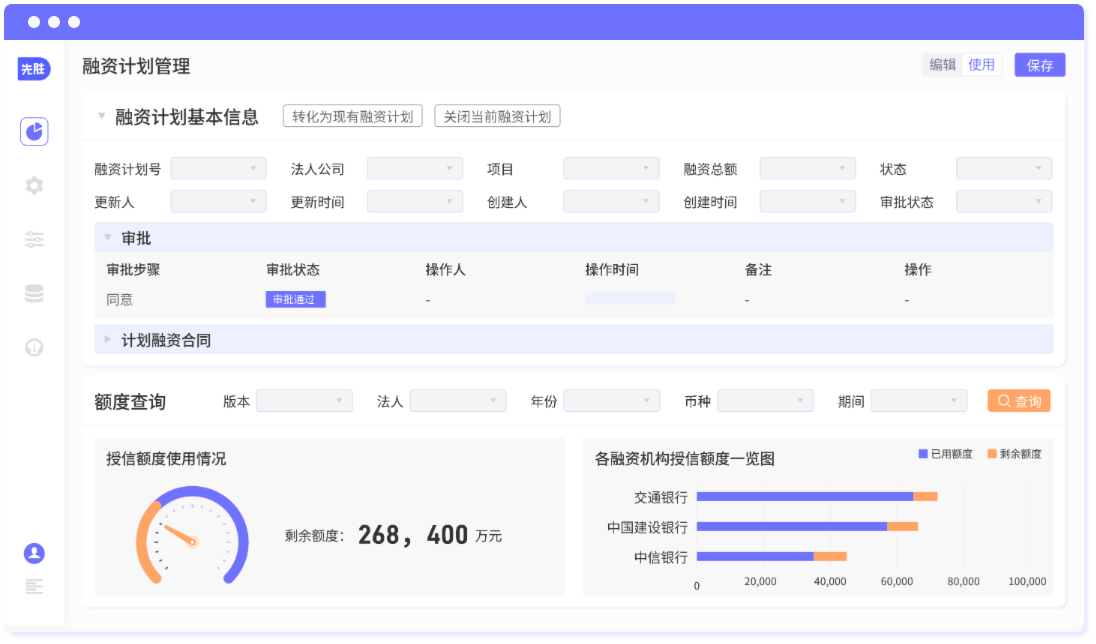Open the pie chart dashboard icon
The image size is (1096, 644).
click(x=34, y=132)
